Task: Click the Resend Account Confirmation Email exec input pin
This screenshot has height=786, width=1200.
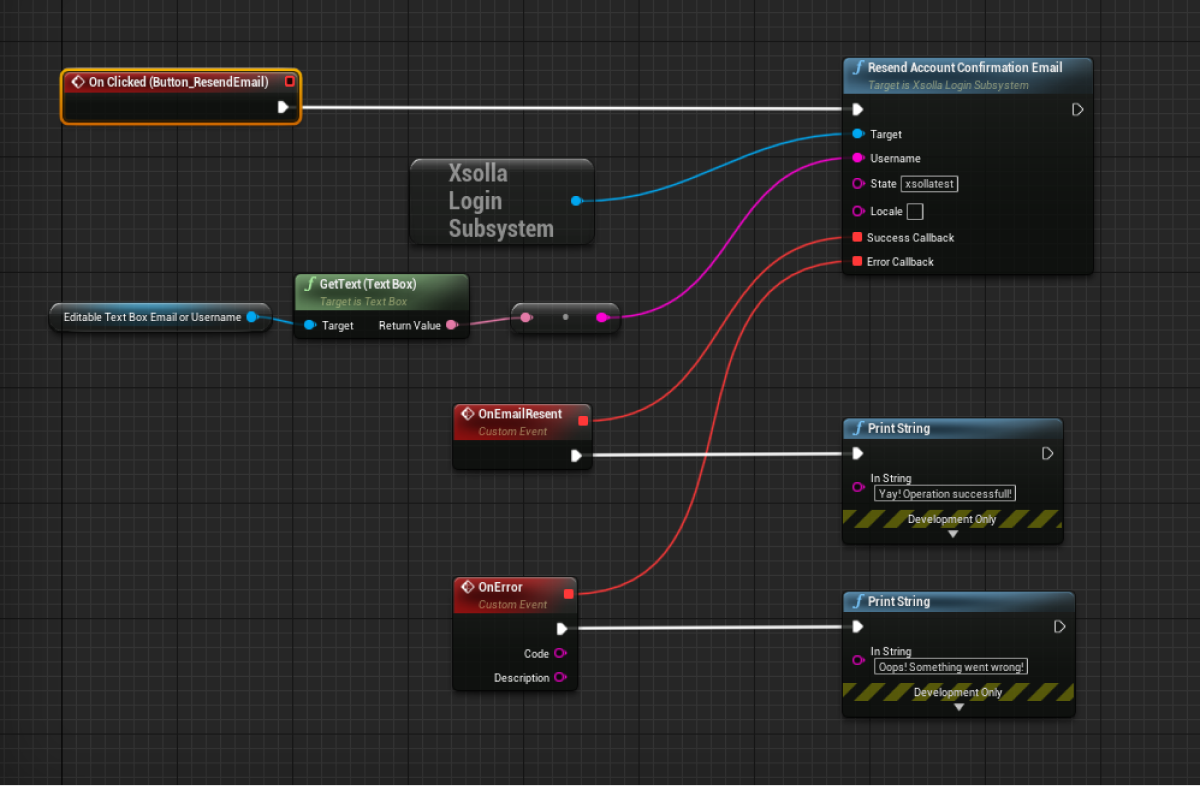Action: pos(857,110)
